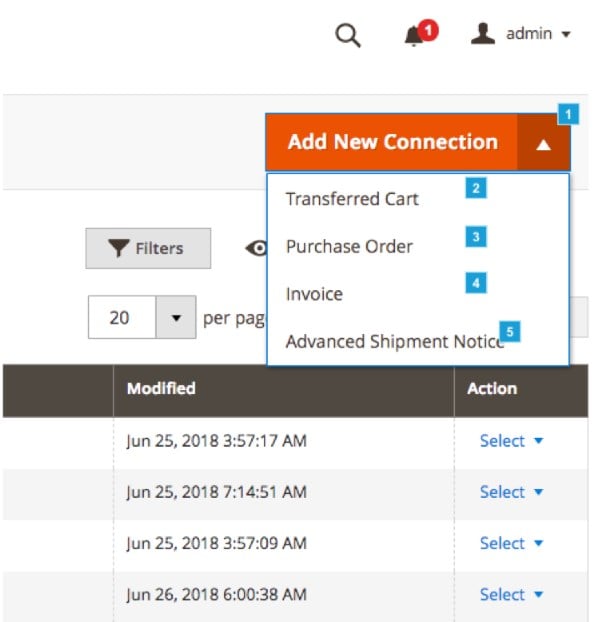Open Select action for 3:57:17 AM row
Screen dimensions: 594x622
(511, 441)
